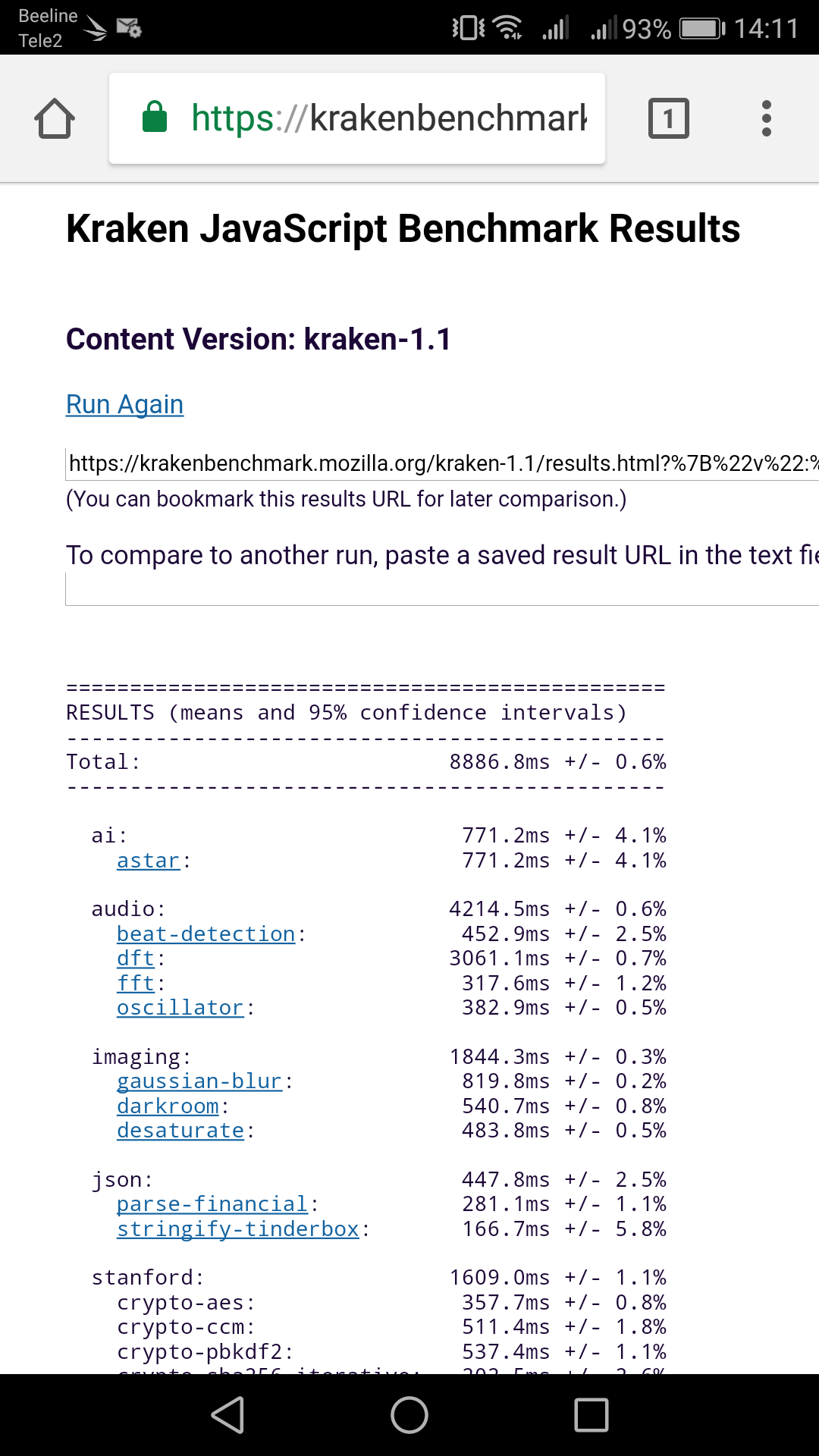Open the stringify-tinderbox test link
The image size is (819, 1456).
click(x=237, y=1228)
